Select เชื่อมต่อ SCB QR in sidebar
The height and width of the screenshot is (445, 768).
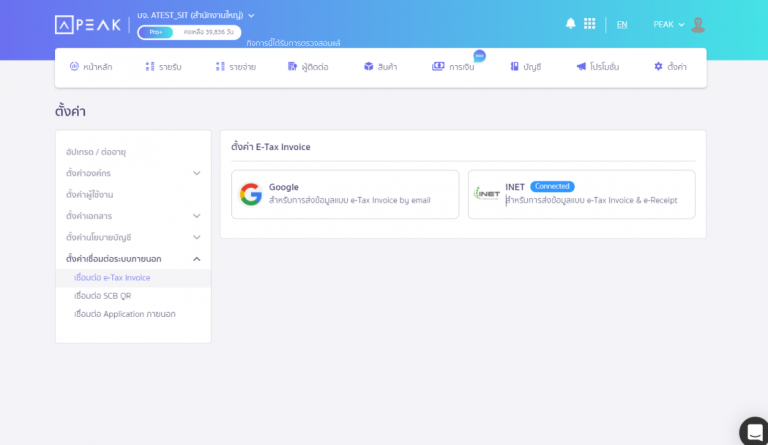104,296
